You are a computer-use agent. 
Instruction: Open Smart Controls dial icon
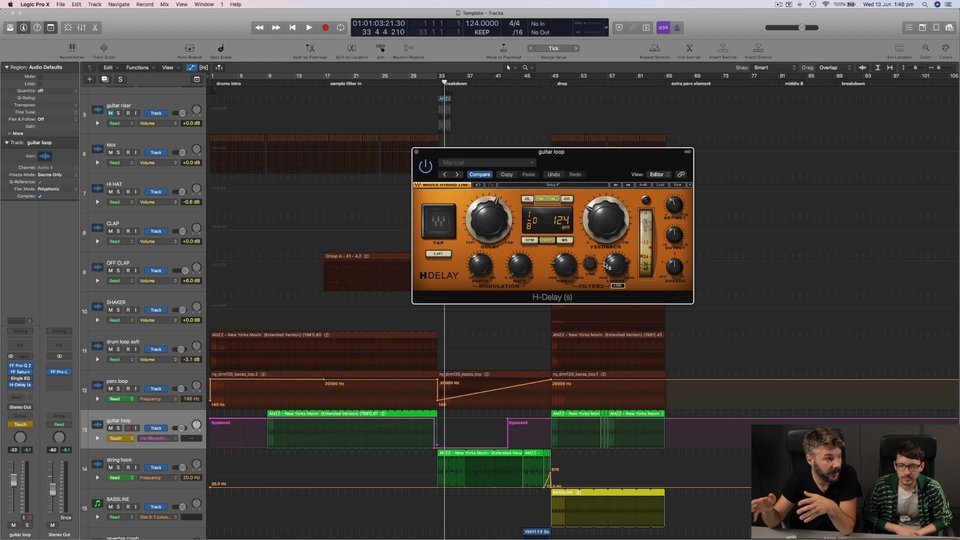(x=68, y=28)
